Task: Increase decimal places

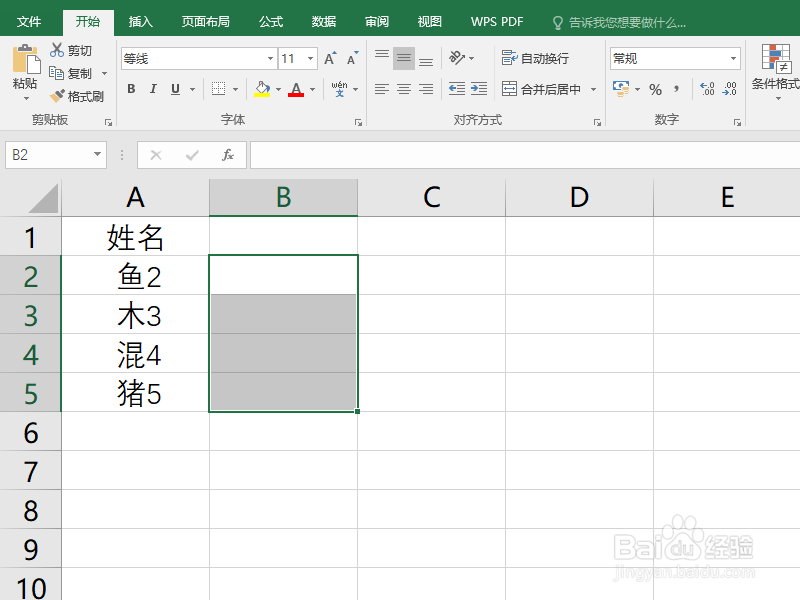Action: (707, 89)
